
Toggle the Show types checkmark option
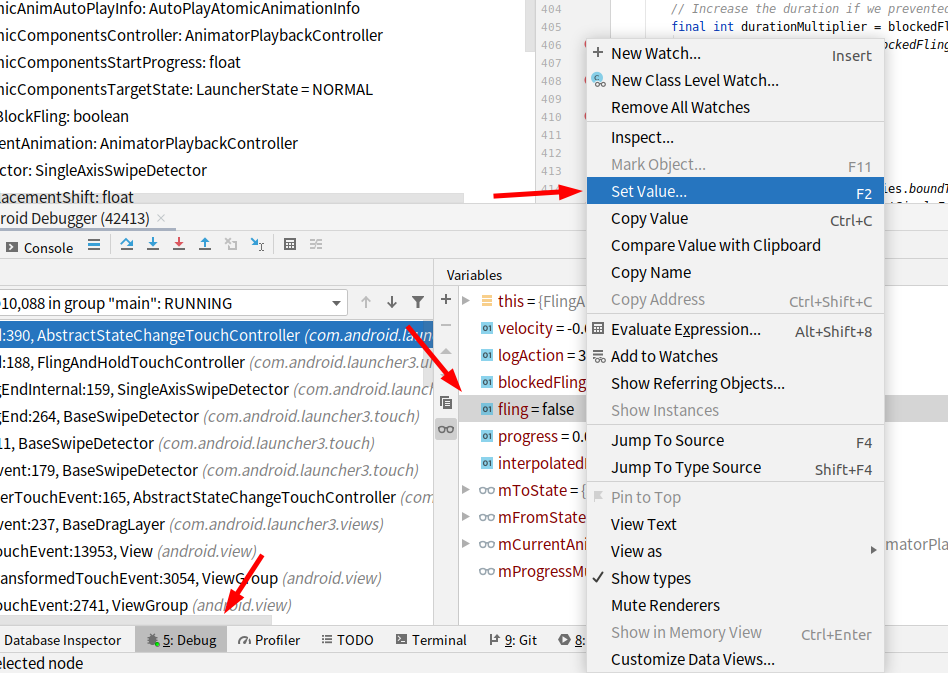point(735,578)
